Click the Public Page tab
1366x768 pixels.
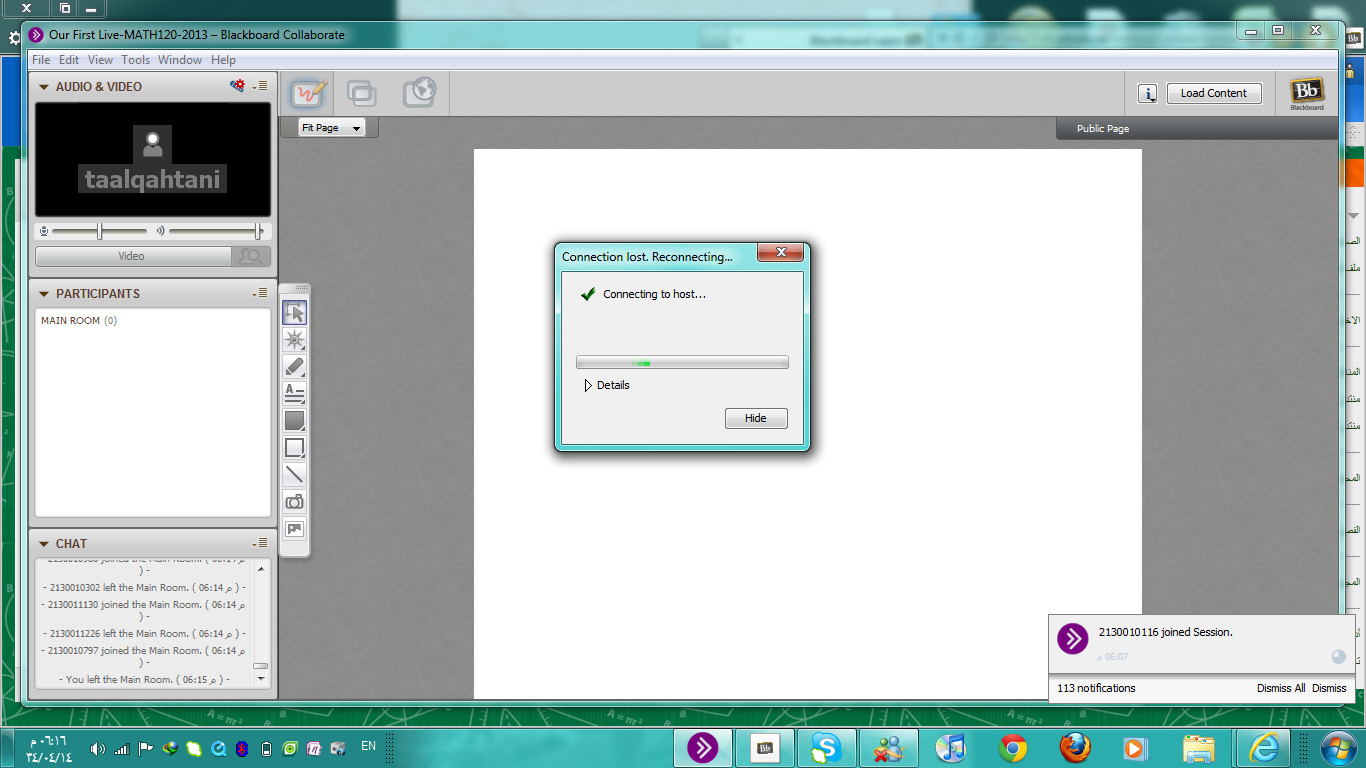pyautogui.click(x=1103, y=129)
